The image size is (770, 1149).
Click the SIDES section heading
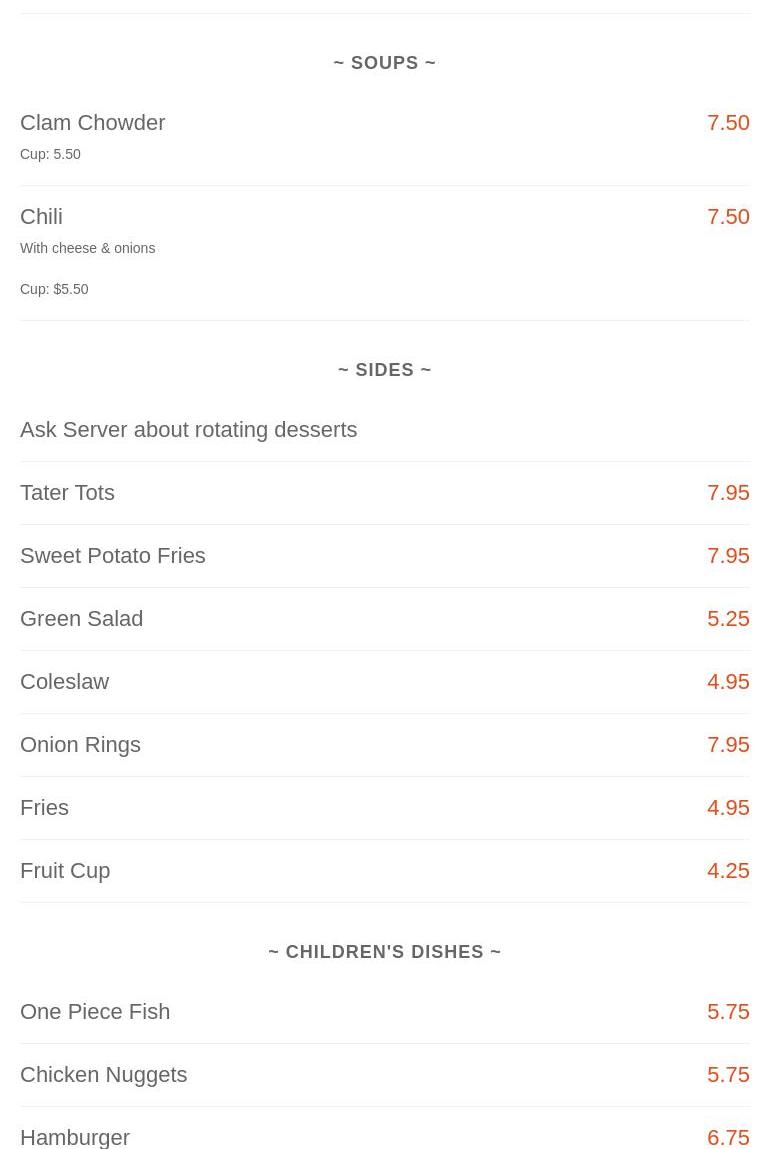[x=385, y=370]
